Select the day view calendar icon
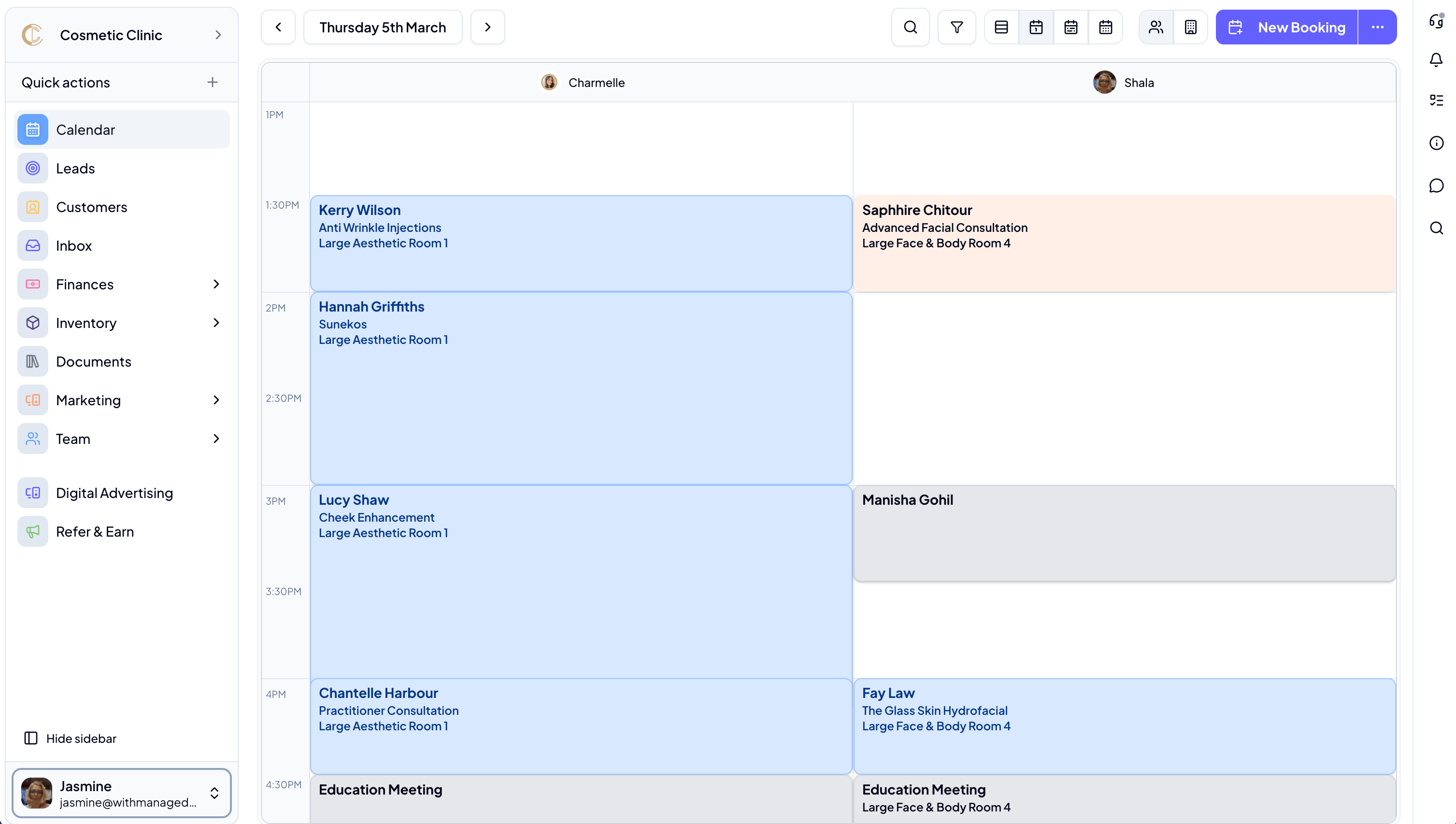Screen dimensions: 1456x824 click(1036, 27)
